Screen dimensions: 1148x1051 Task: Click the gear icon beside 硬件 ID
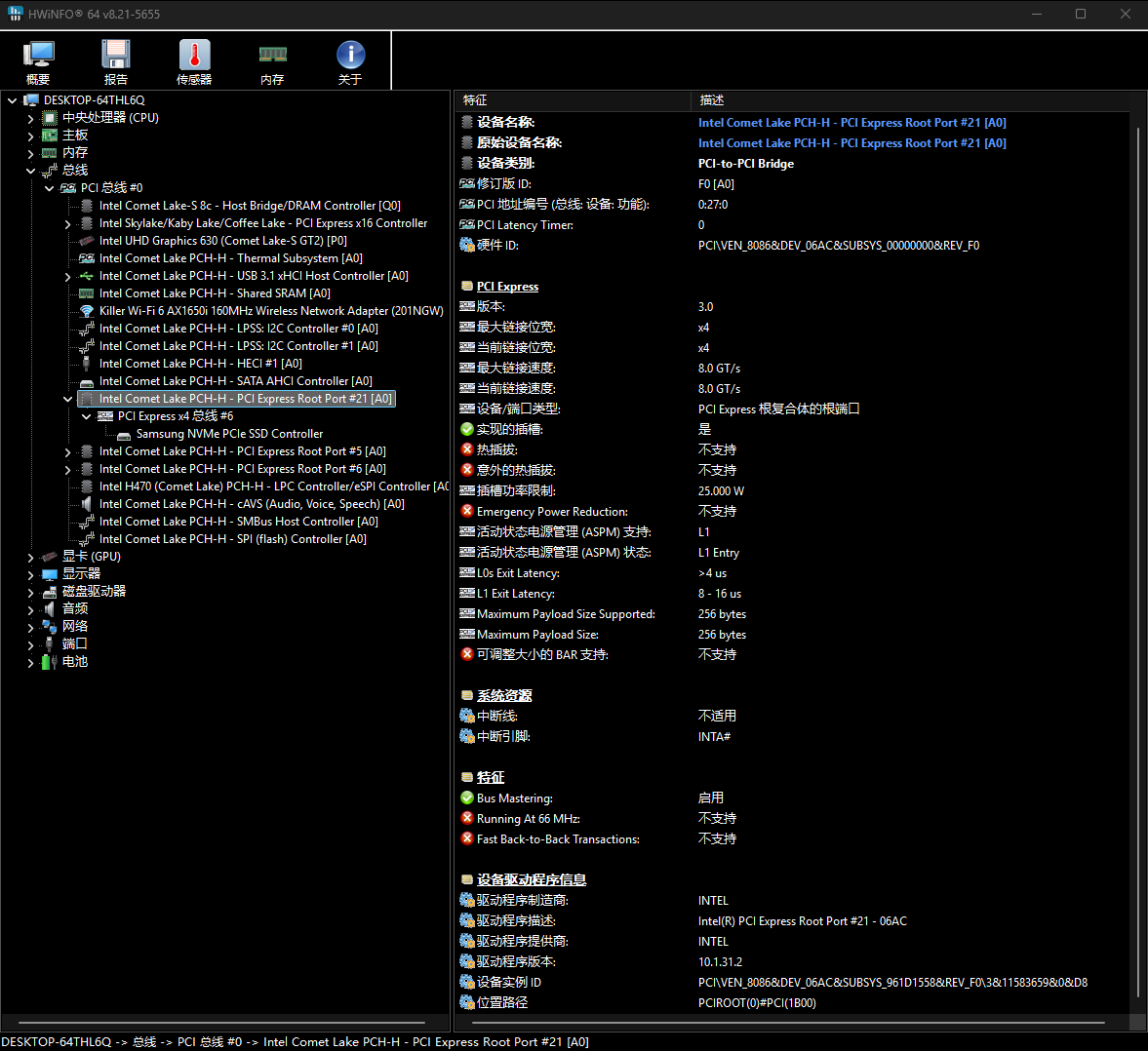click(467, 245)
